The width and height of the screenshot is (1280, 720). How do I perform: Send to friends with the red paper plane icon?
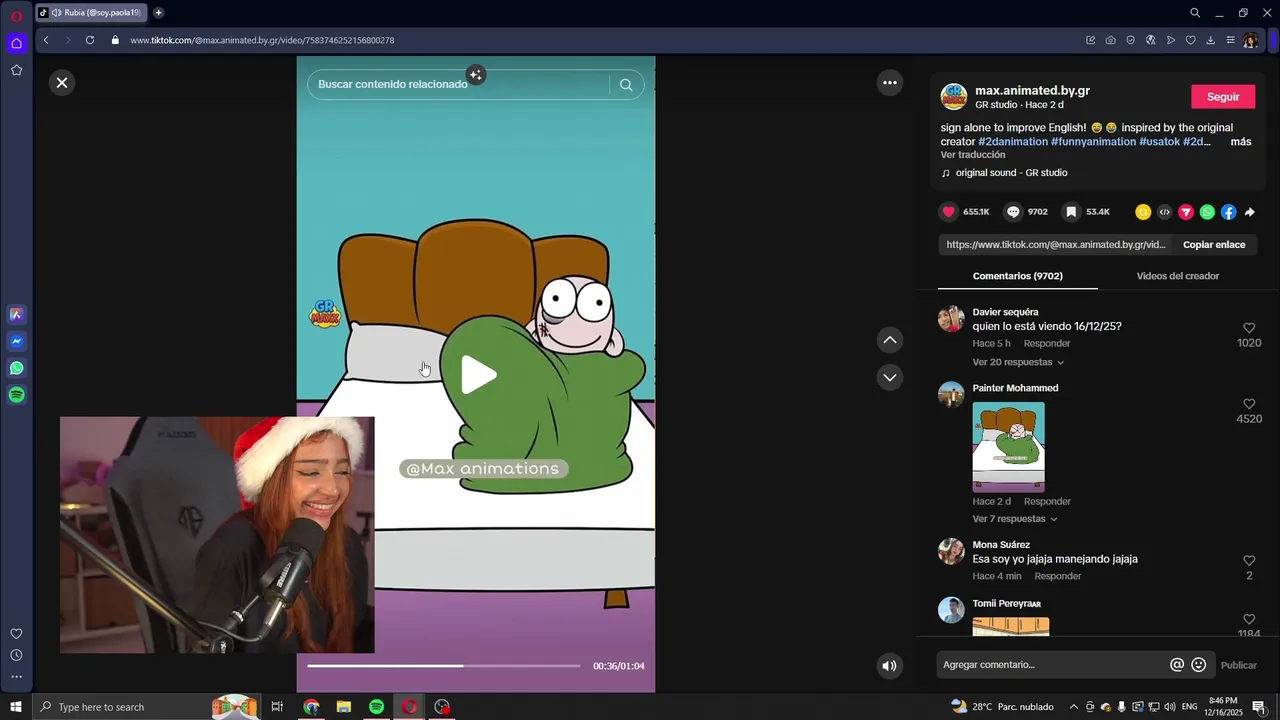tap(1186, 212)
